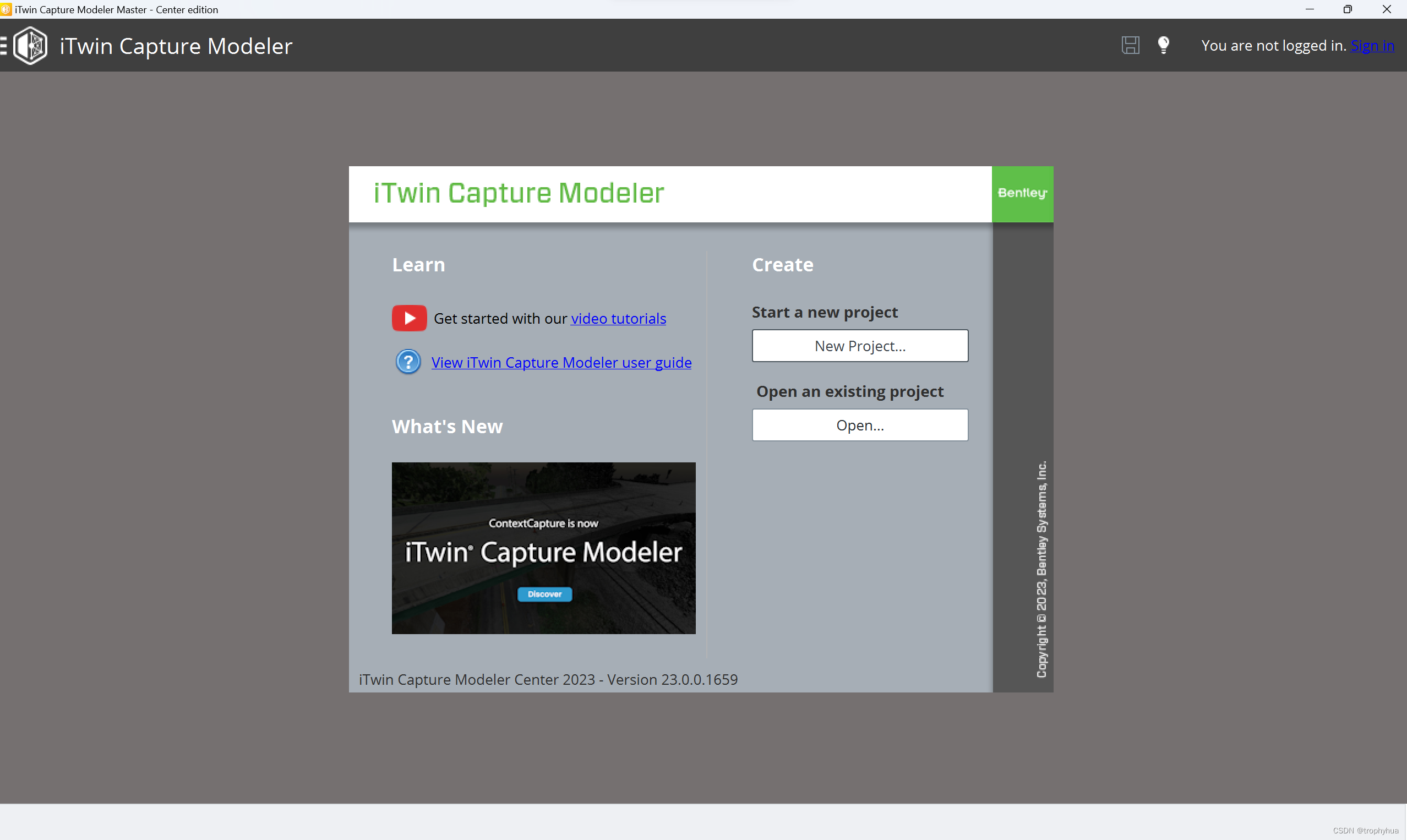Click the green iTwin Capture Modeler heading

point(519,193)
